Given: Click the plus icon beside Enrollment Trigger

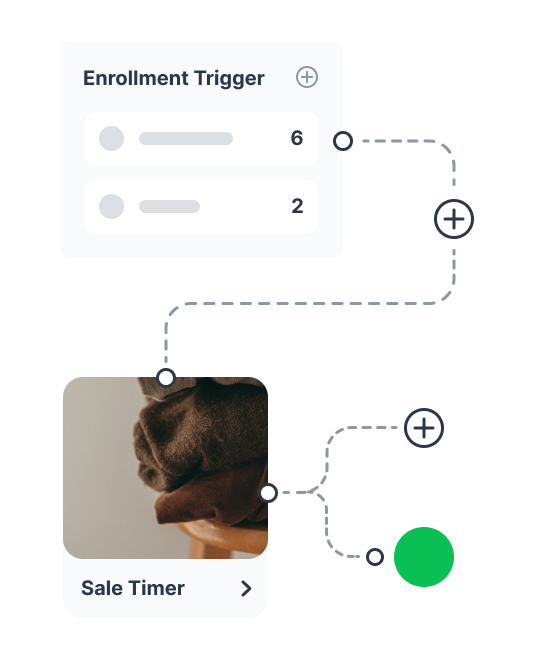Looking at the screenshot, I should click(307, 77).
